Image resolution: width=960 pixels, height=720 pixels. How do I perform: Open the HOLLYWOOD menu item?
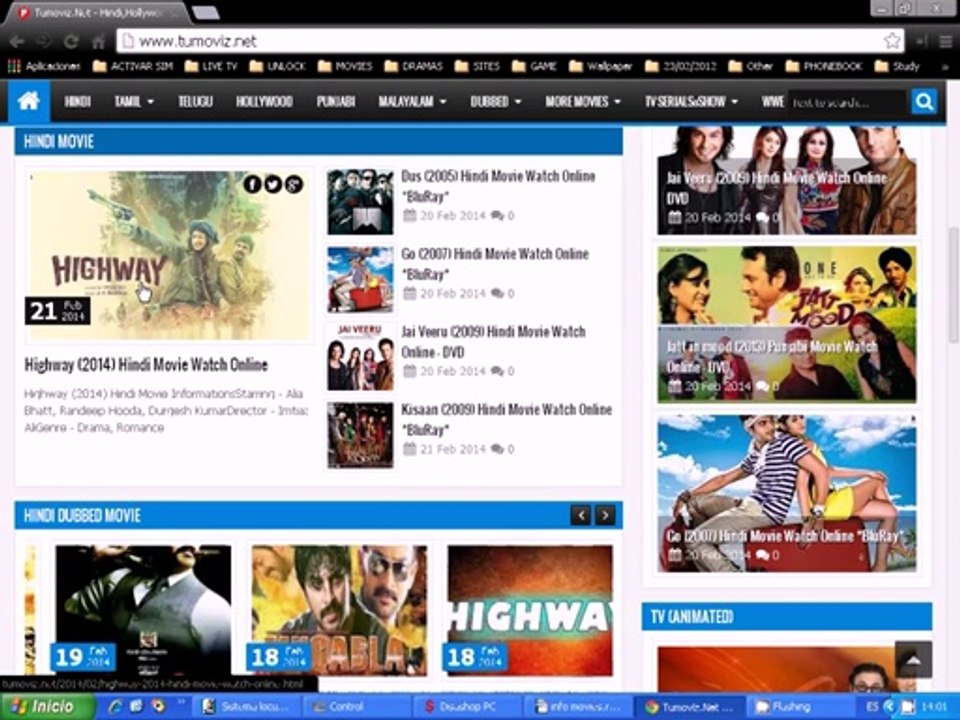tap(264, 102)
